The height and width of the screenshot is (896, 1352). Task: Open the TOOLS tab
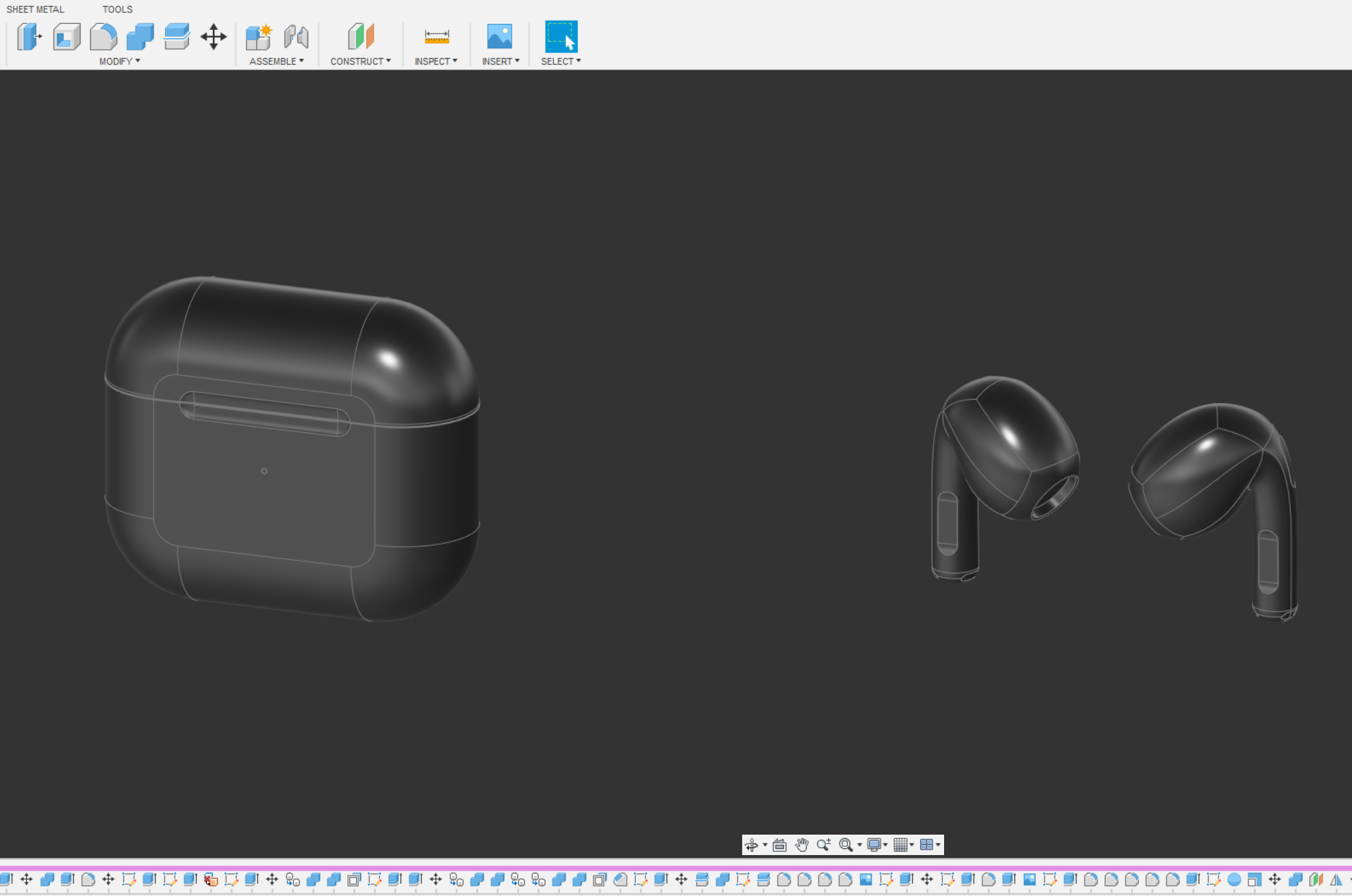click(x=117, y=10)
